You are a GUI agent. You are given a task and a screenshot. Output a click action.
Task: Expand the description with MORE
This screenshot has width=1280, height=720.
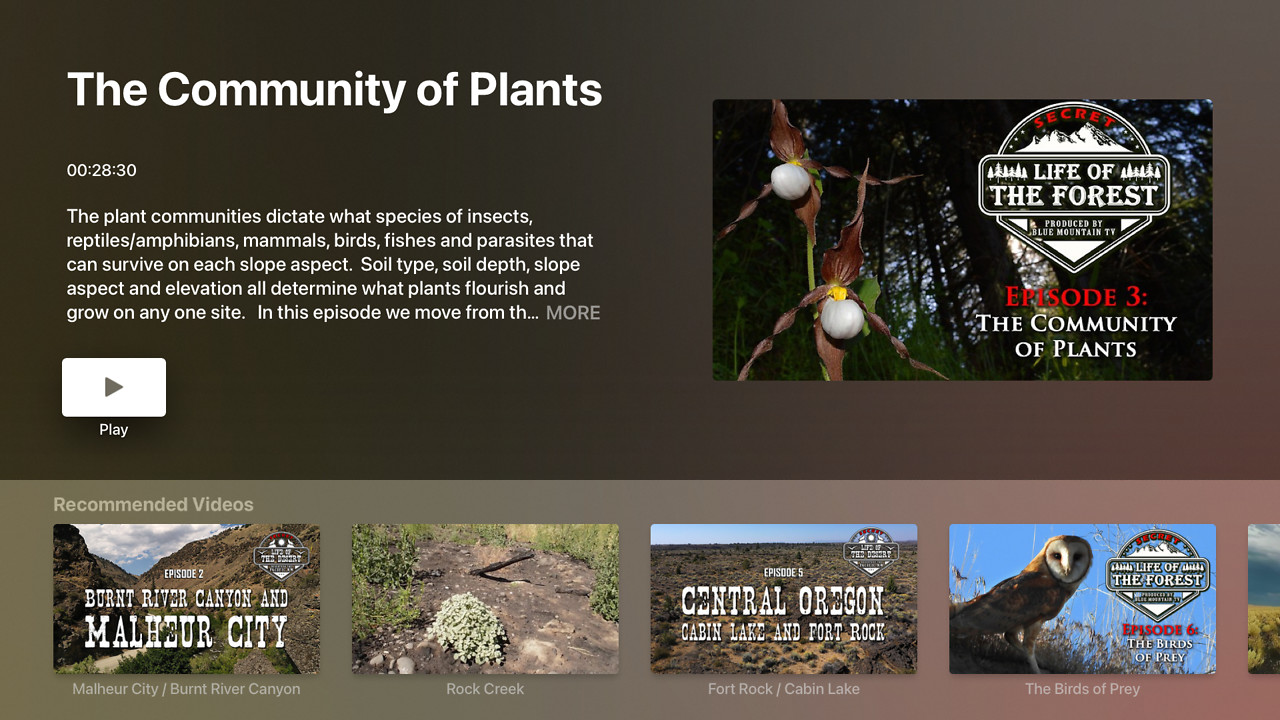point(573,313)
